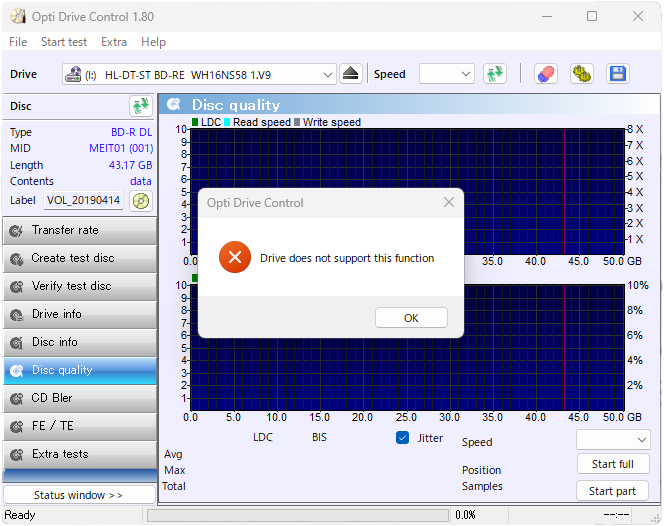Click the eject disc tray icon

coord(351,74)
